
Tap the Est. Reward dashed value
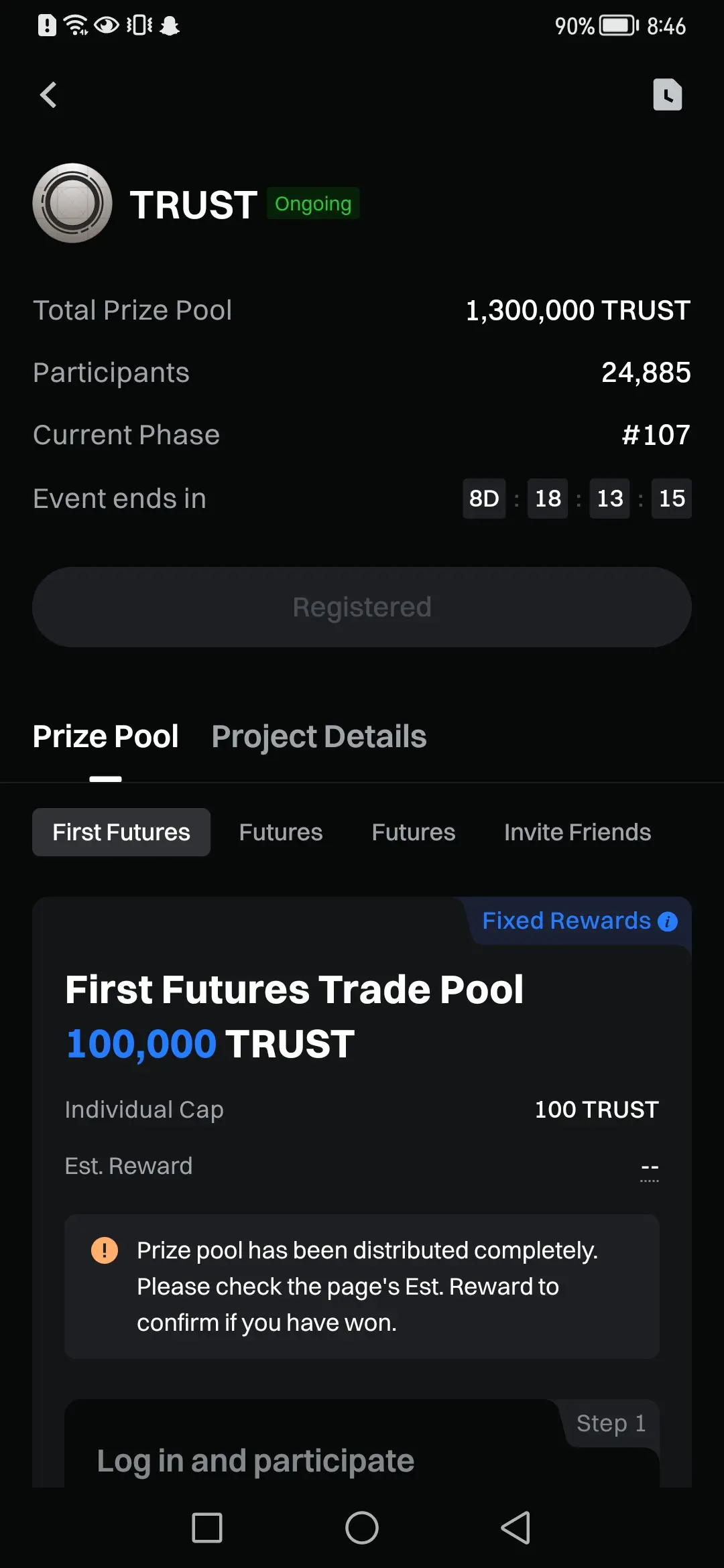point(650,1167)
